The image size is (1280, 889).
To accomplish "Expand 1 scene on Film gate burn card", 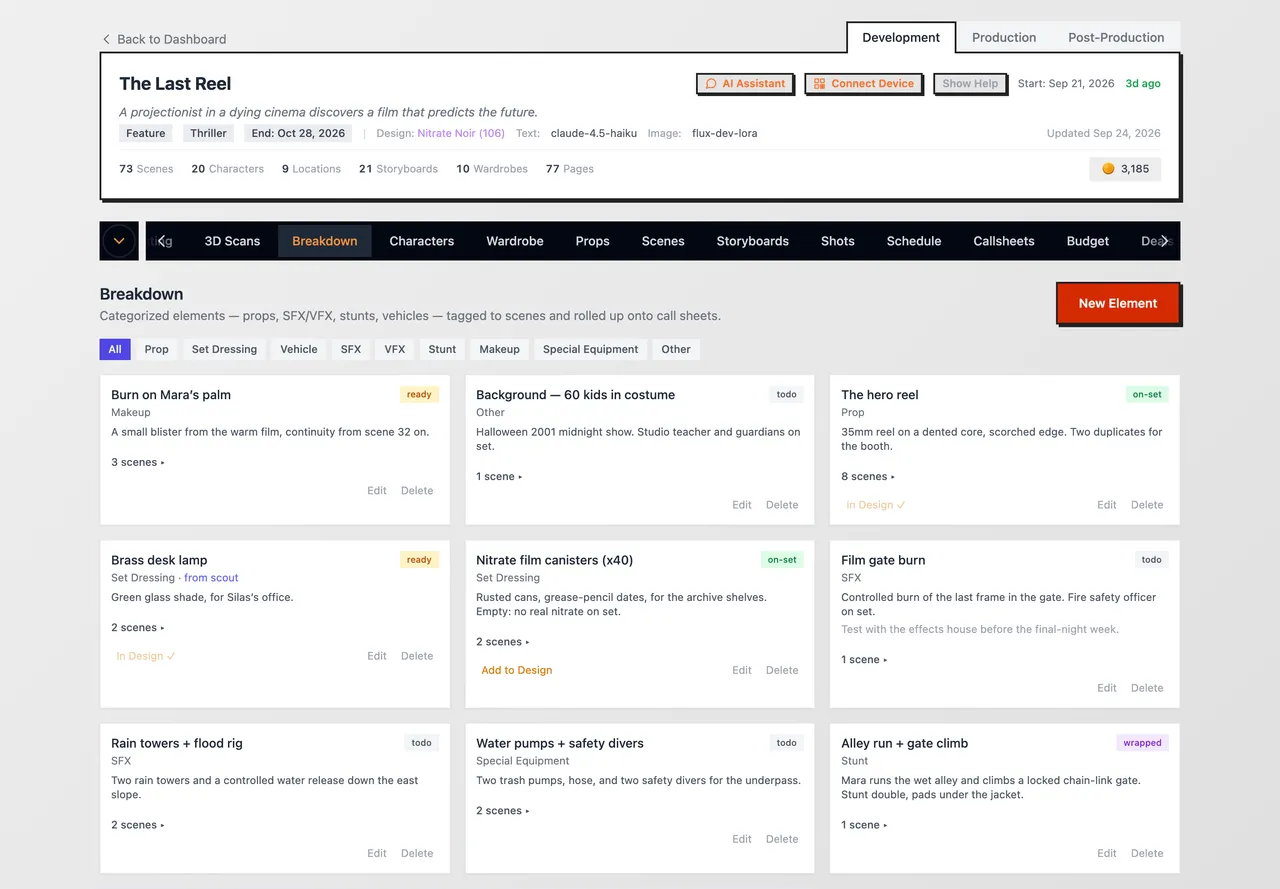I will pos(864,660).
